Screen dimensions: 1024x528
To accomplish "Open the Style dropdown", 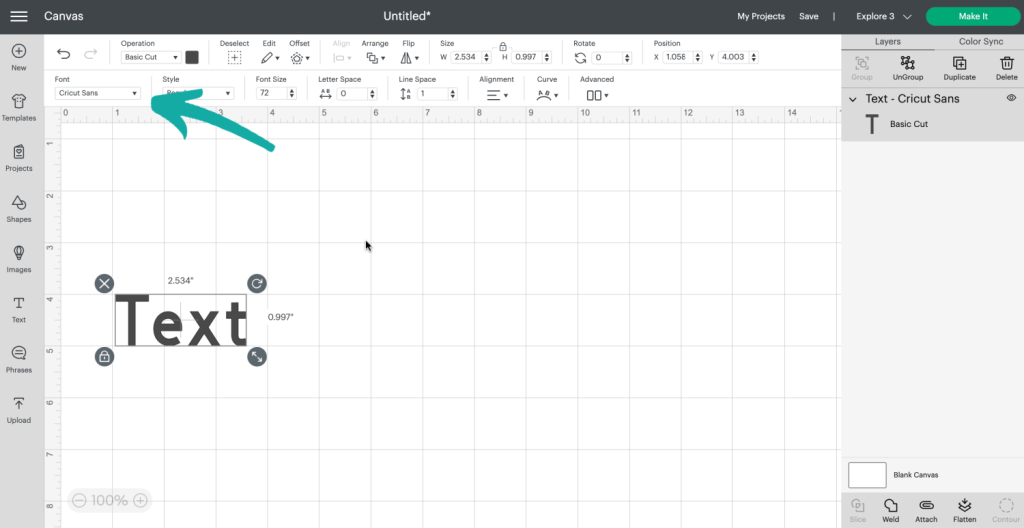I will click(x=198, y=93).
